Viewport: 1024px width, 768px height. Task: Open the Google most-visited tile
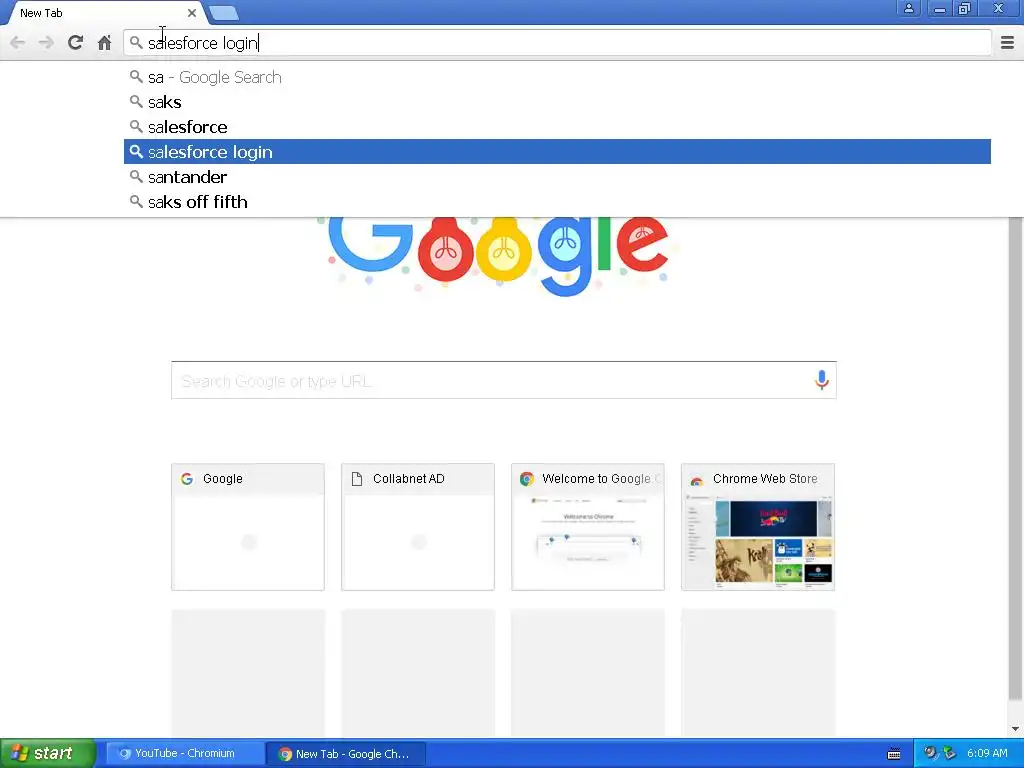(x=248, y=527)
